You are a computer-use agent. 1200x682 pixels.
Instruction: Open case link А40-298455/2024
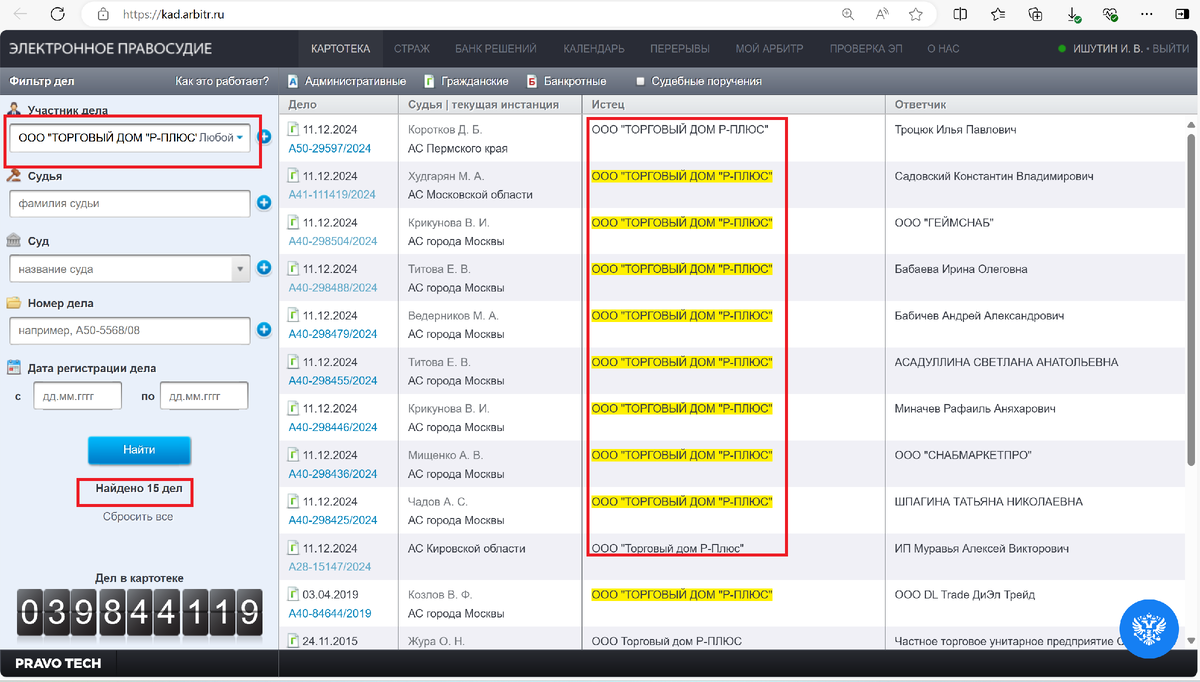click(333, 381)
